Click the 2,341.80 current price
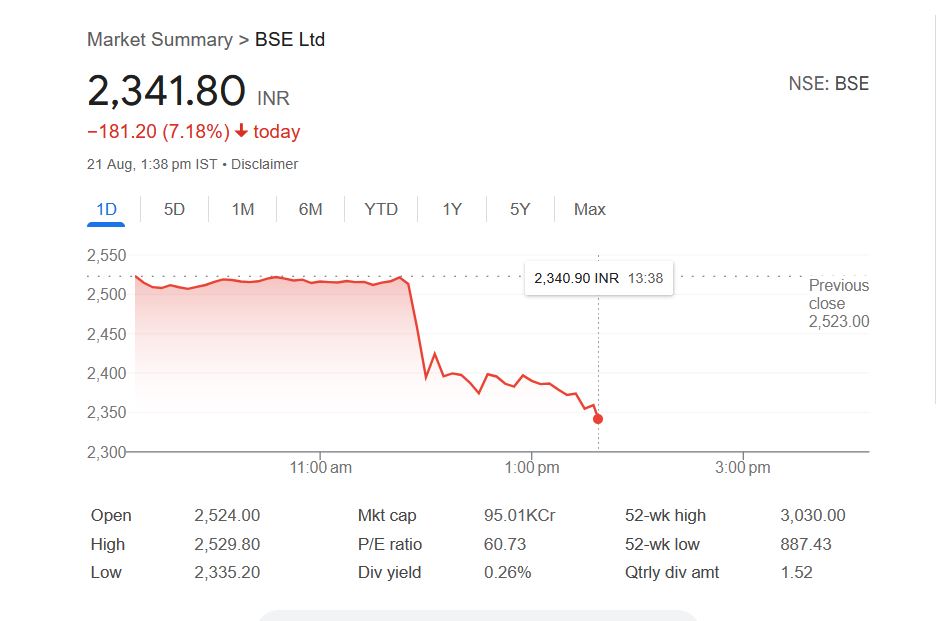 tap(166, 91)
